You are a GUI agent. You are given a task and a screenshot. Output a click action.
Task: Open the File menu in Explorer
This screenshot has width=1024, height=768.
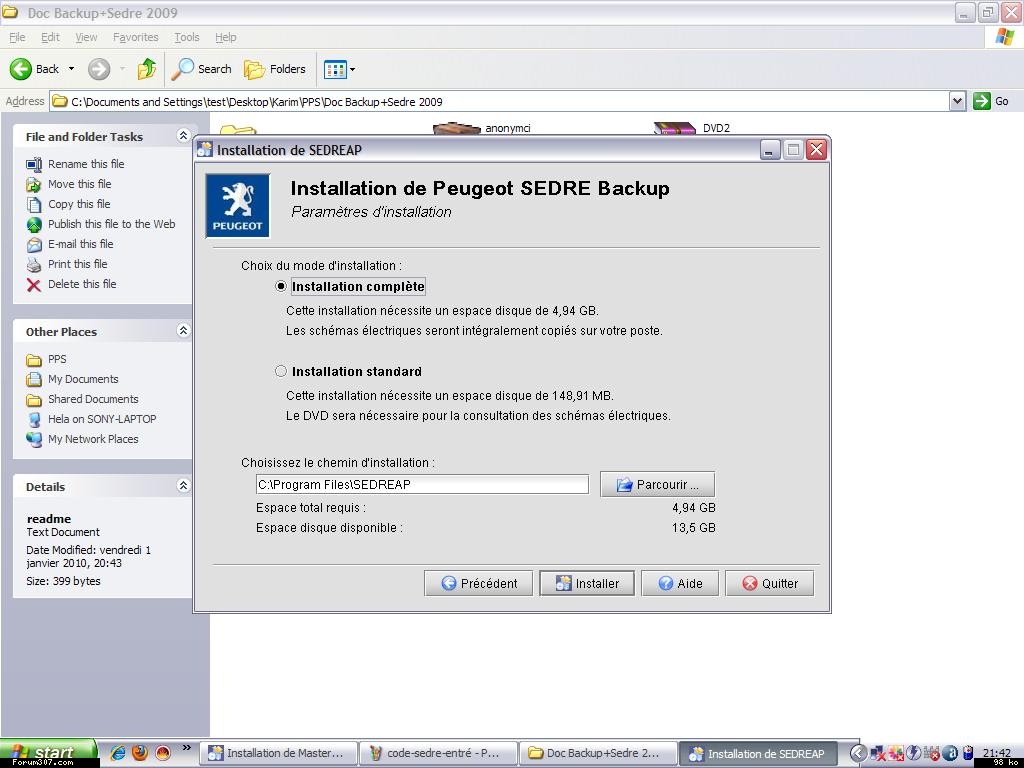17,37
